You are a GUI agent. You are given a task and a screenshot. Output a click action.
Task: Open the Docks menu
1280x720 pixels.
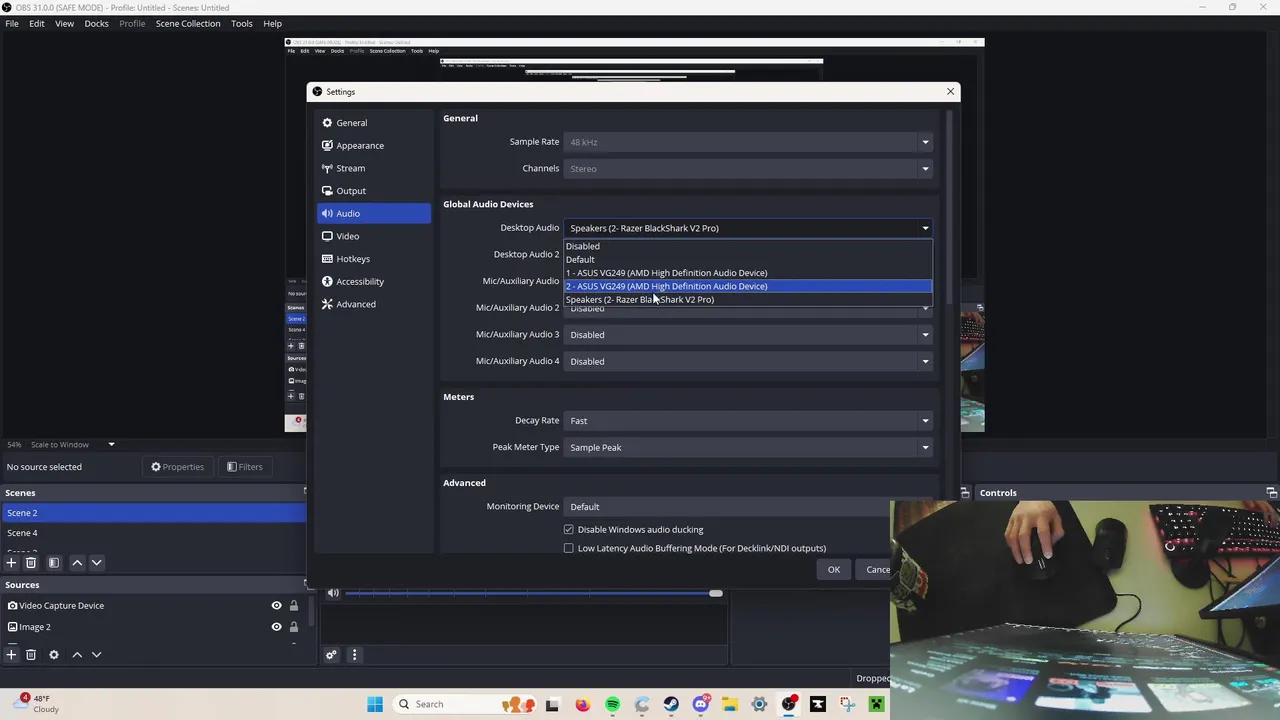tap(96, 23)
